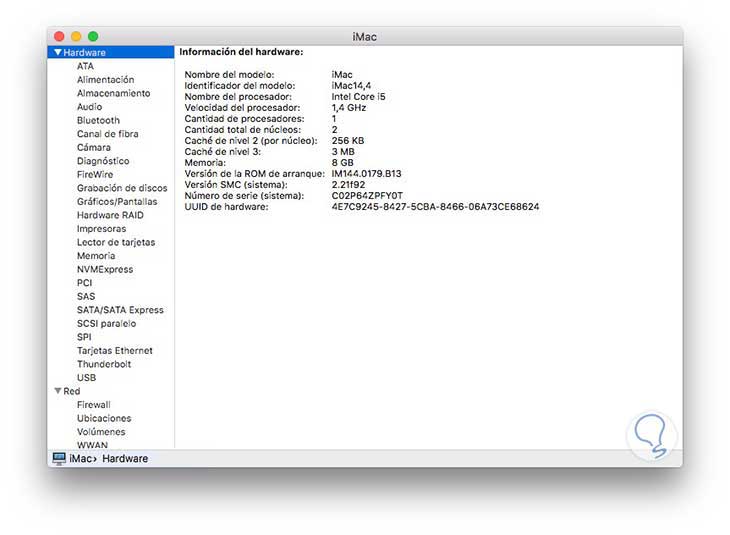The height and width of the screenshot is (535, 730).
Task: Click the 3 MB level 3 cache value
Action: pos(343,151)
